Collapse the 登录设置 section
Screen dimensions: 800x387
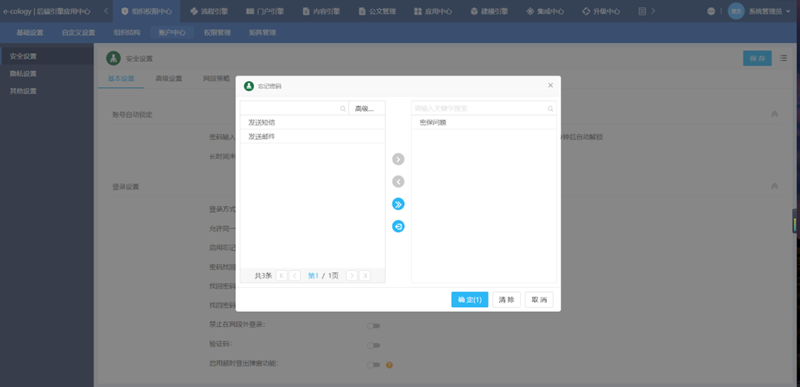pos(774,187)
